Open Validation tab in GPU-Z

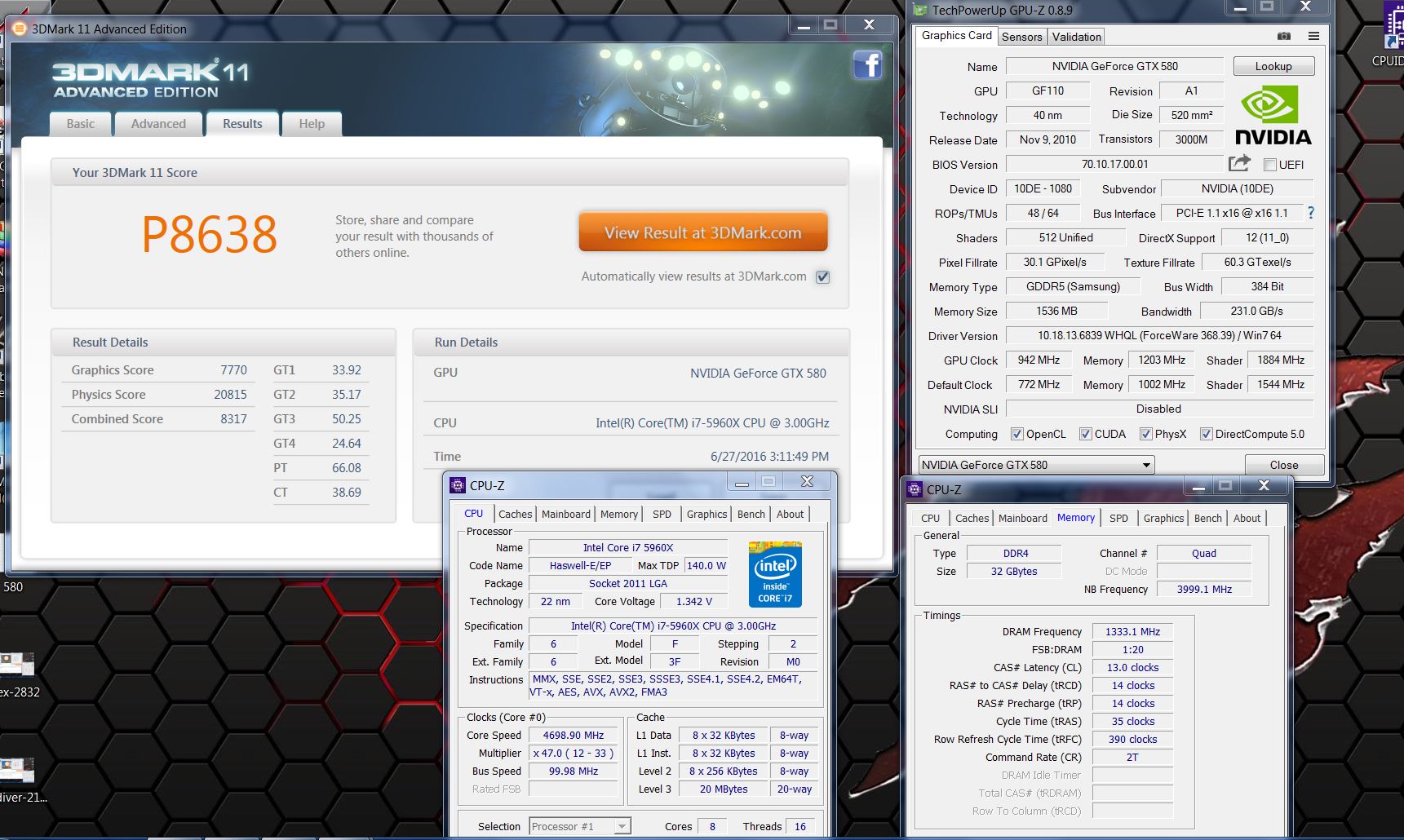tap(1076, 37)
